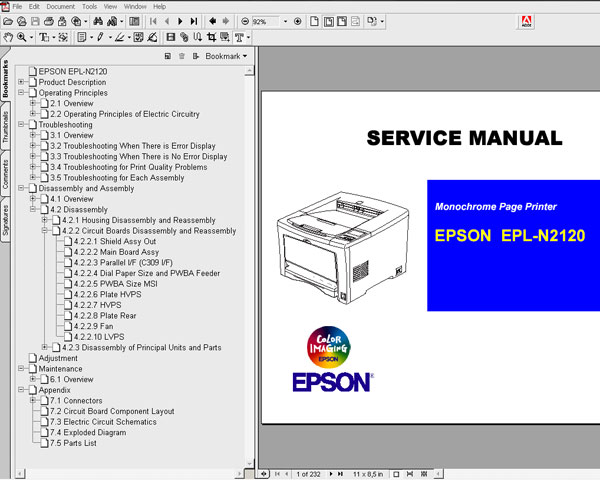600x480 pixels.
Task: Click the New Bookmark icon in bookmarks panel
Action: (168, 56)
